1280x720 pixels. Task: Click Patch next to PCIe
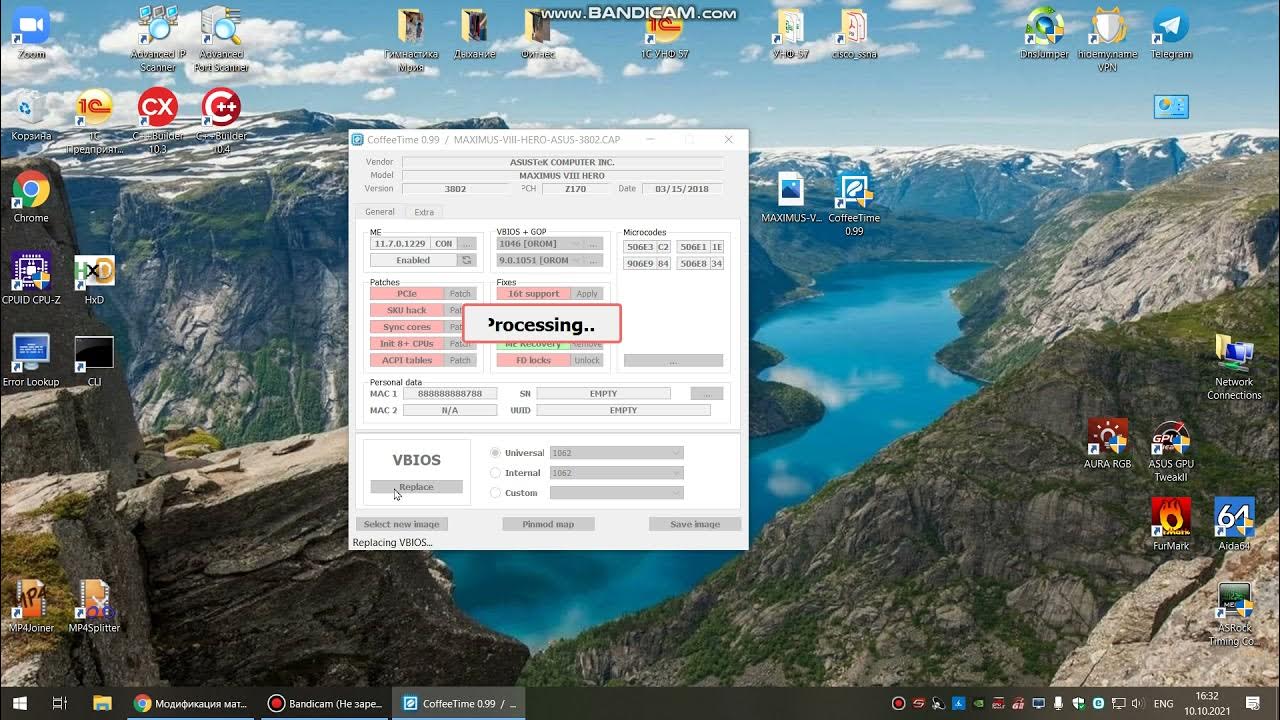(460, 294)
